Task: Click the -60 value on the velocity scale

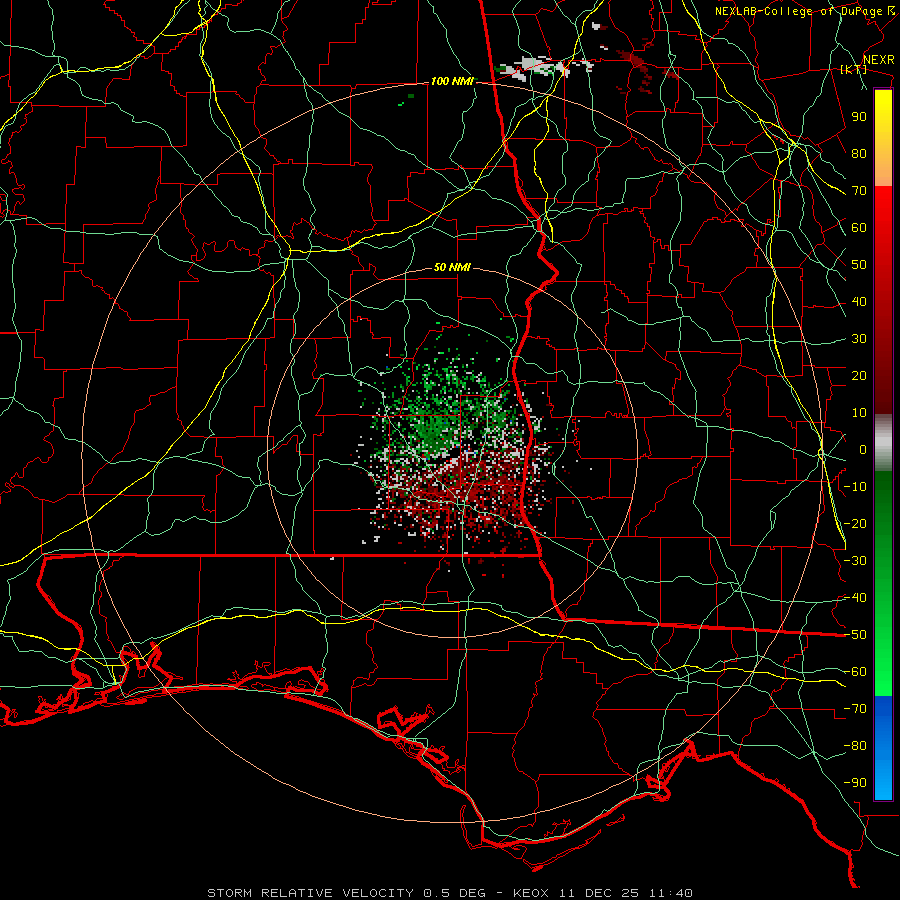Action: point(855,672)
